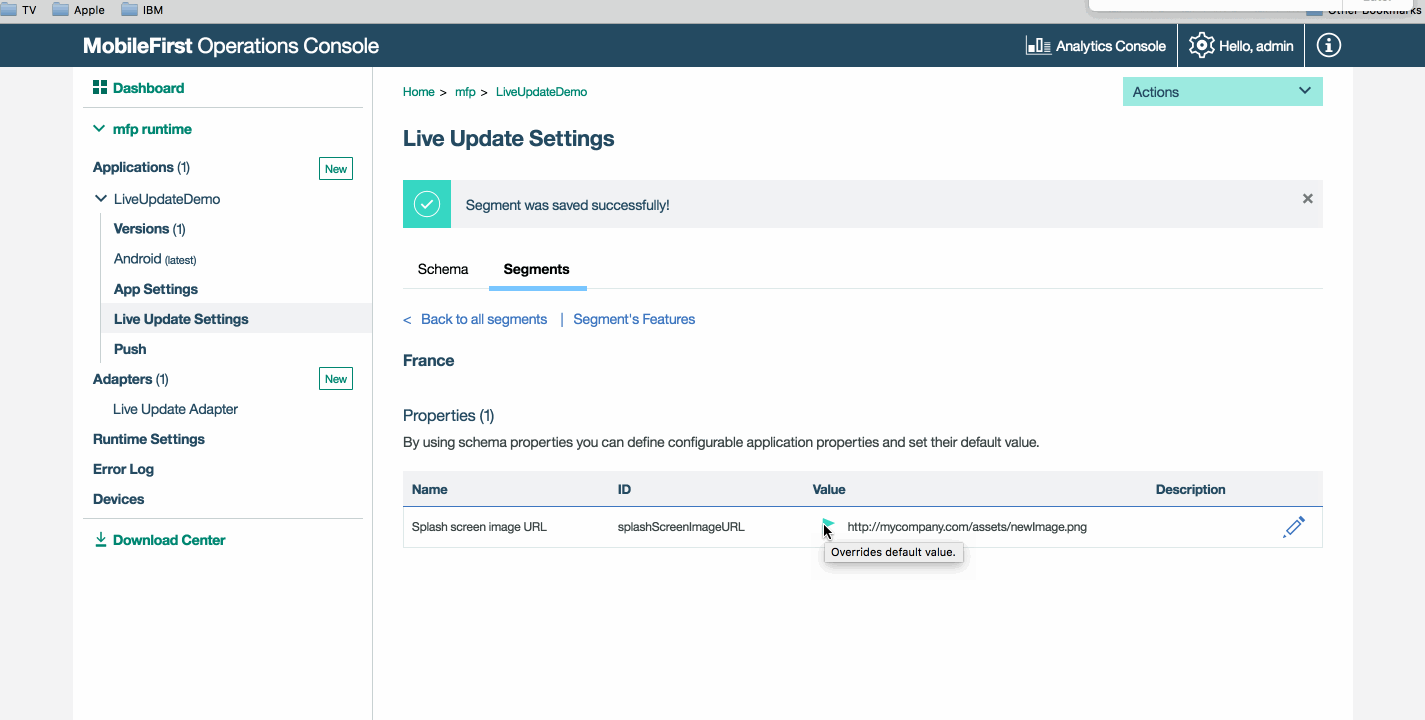The height and width of the screenshot is (720, 1425).
Task: Open Error Log
Action: (123, 469)
